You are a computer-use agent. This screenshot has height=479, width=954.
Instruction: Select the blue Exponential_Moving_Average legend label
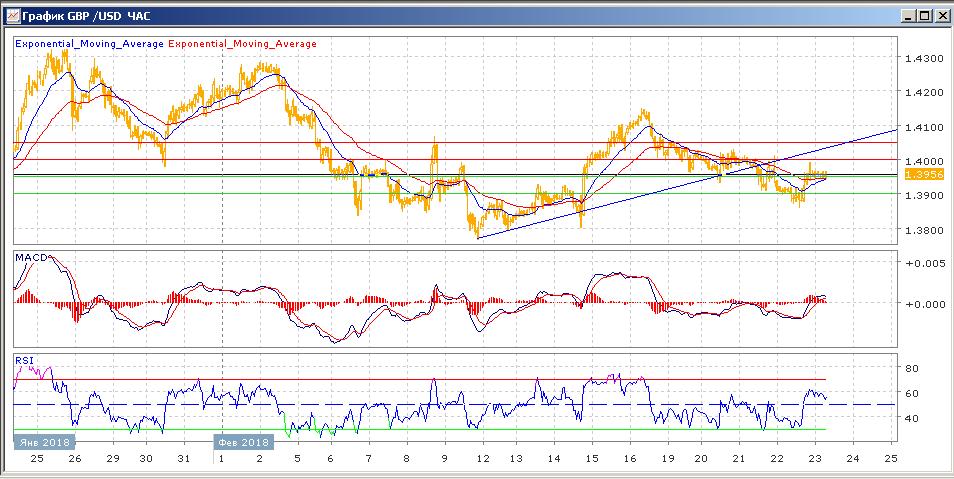tap(90, 44)
